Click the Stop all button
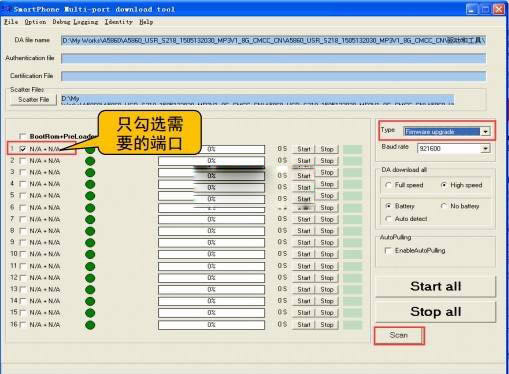The image size is (509, 374). point(436,312)
